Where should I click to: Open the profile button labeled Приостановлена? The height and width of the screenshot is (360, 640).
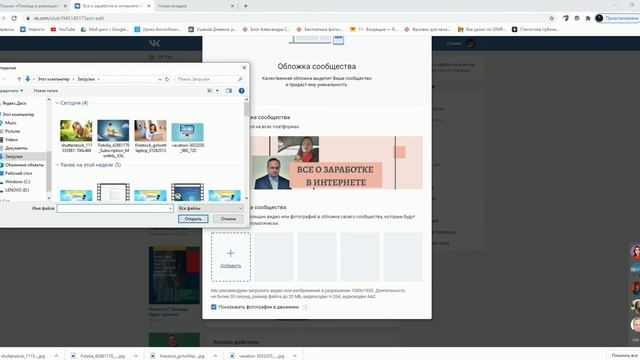tap(618, 18)
